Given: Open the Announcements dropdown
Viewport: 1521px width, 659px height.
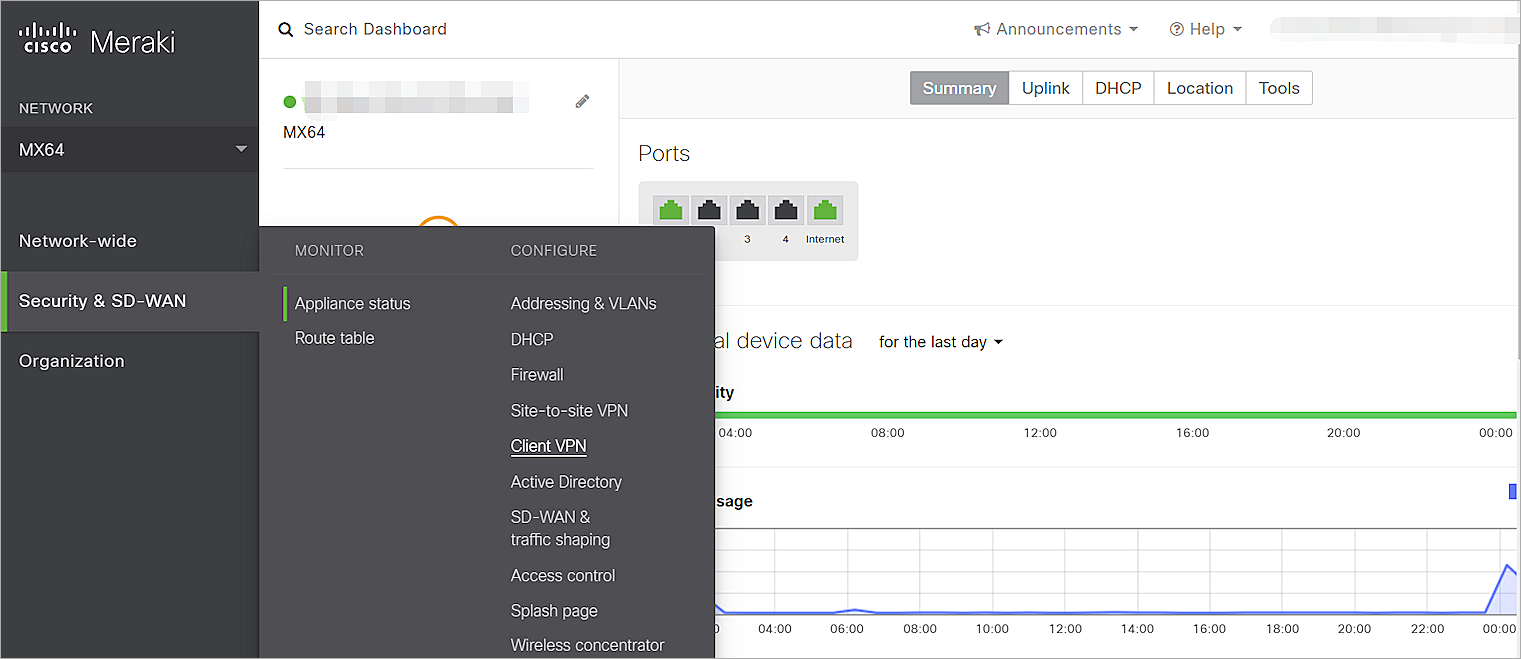Looking at the screenshot, I should (x=1056, y=29).
